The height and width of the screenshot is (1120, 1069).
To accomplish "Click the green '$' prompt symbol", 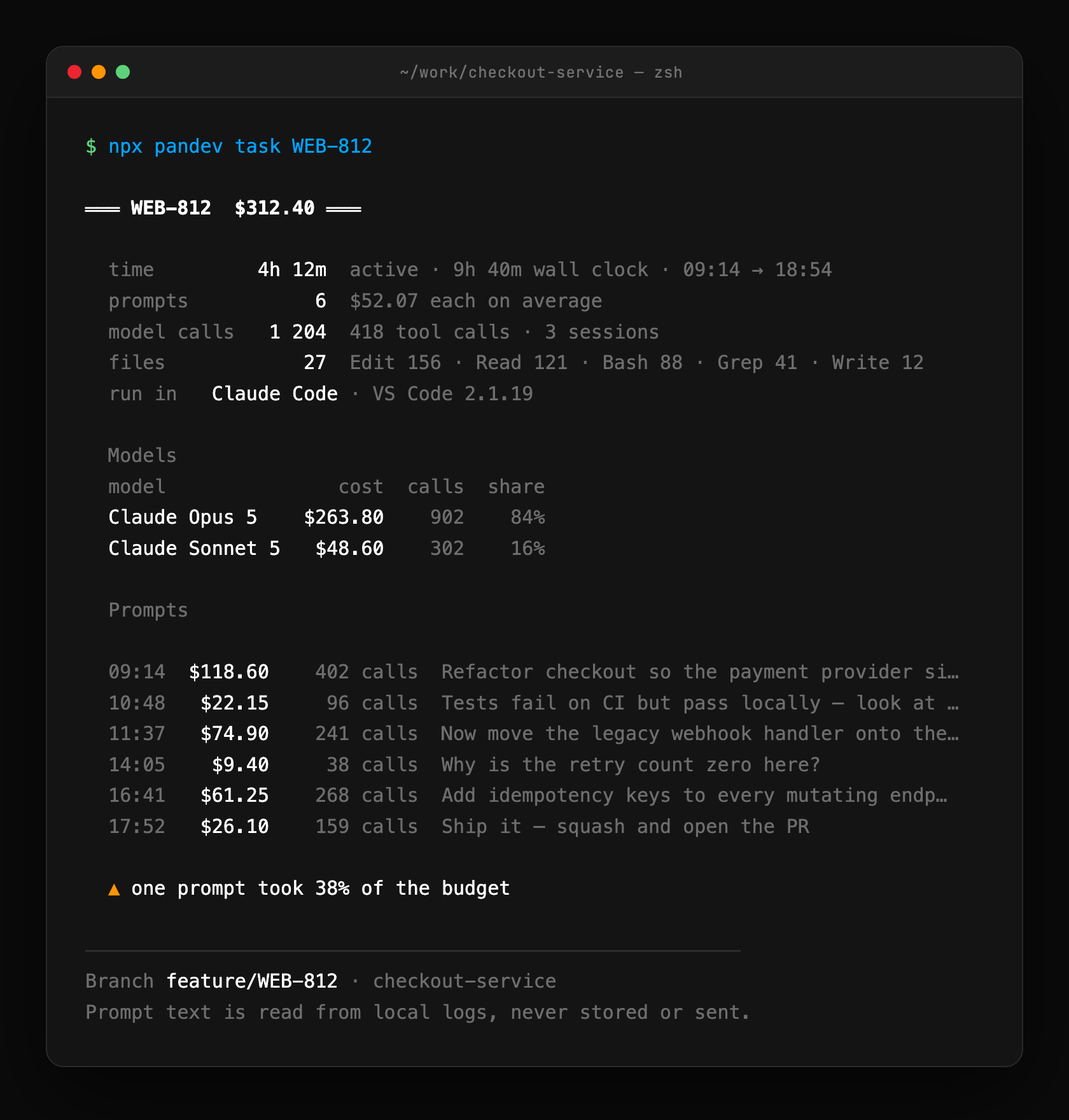I will coord(91,146).
